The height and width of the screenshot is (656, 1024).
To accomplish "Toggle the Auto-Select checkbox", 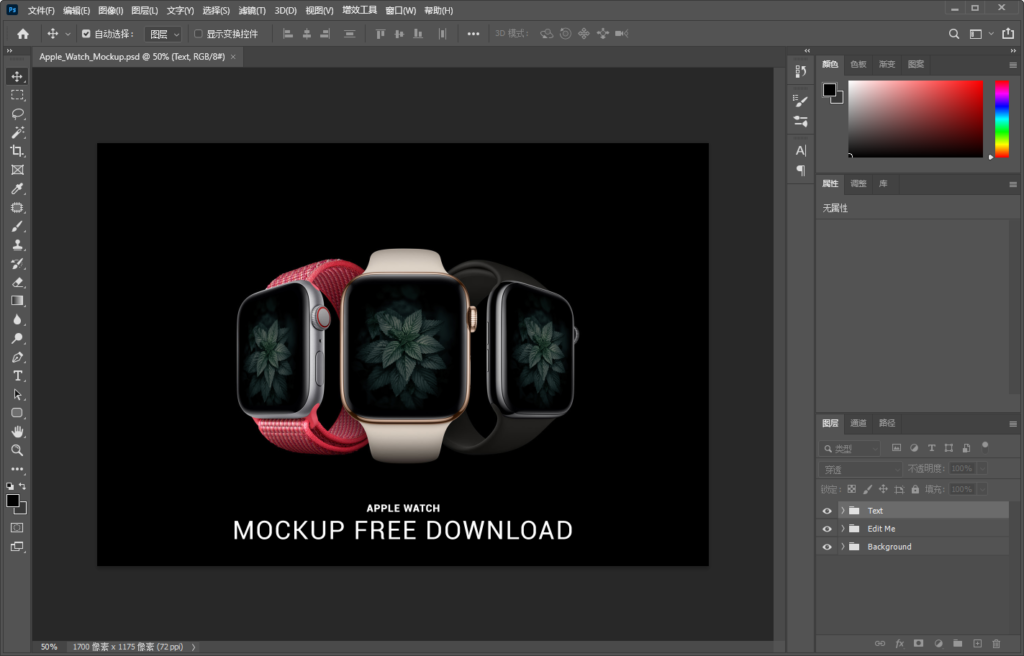I will tap(86, 34).
